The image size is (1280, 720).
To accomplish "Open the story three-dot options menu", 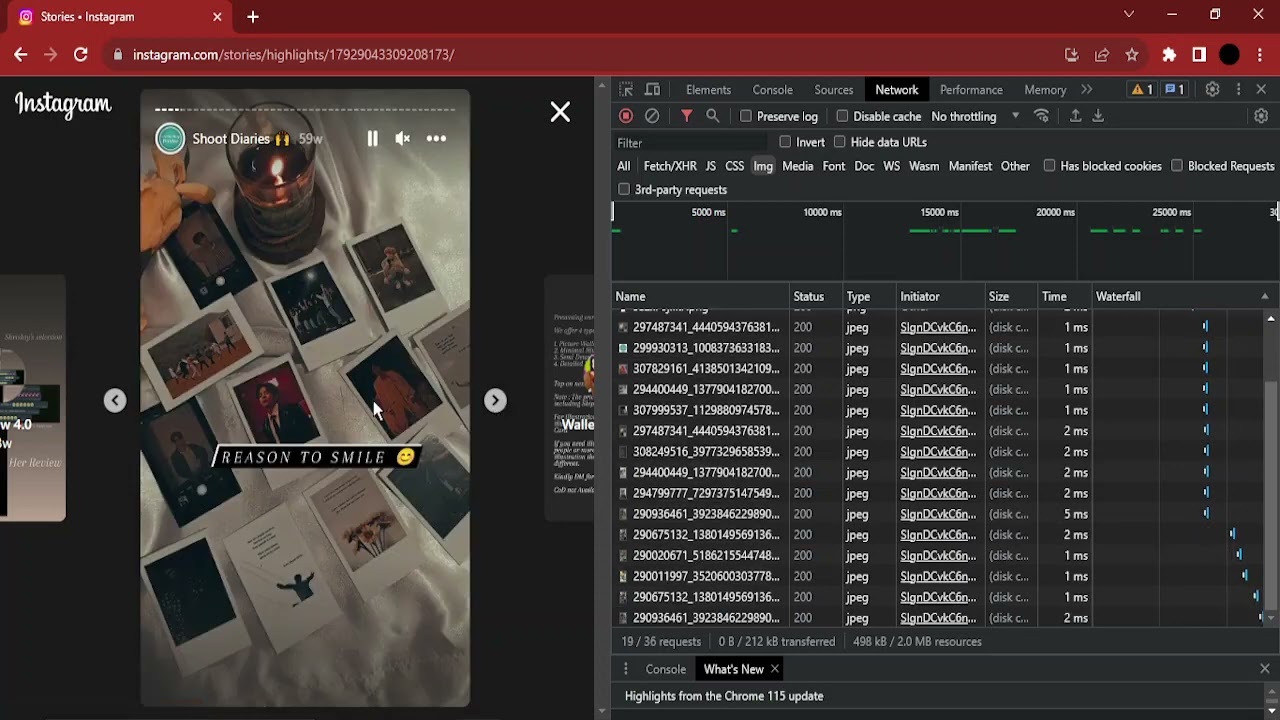I will click(x=436, y=139).
